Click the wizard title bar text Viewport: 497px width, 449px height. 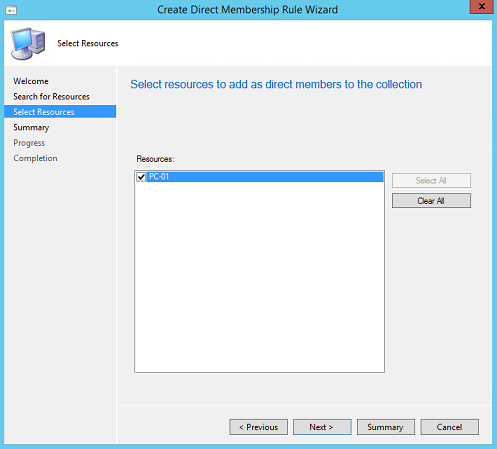[247, 10]
